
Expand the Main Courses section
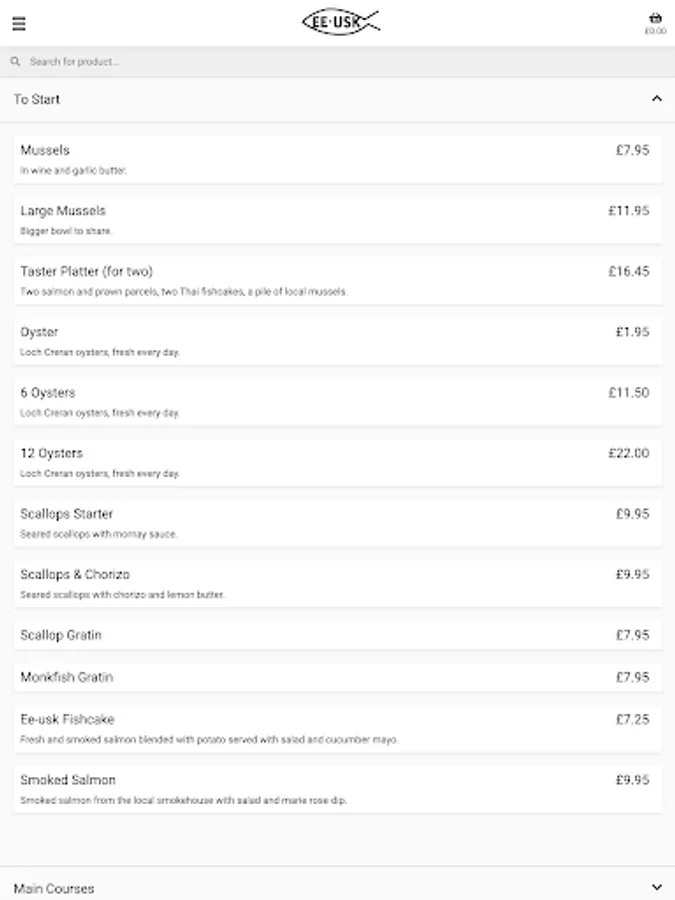656,887
